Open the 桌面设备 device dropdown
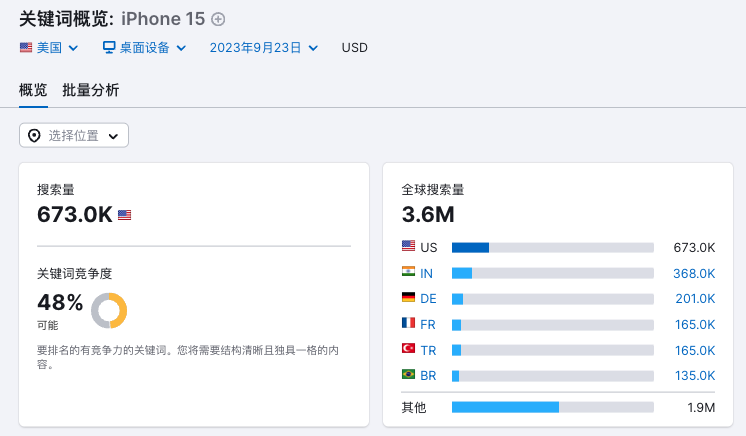The height and width of the screenshot is (436, 746). coord(144,48)
